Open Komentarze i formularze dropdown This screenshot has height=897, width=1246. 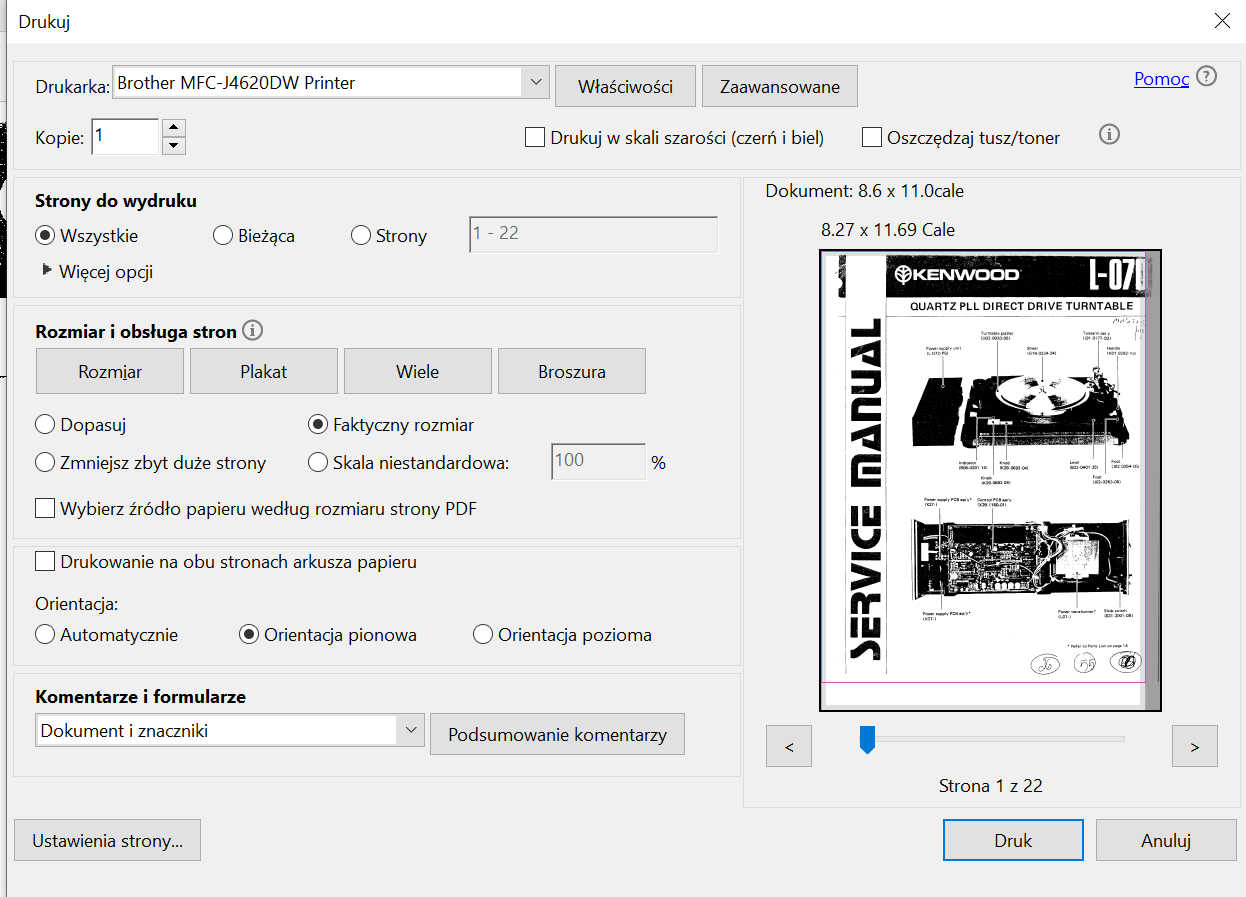pyautogui.click(x=411, y=731)
